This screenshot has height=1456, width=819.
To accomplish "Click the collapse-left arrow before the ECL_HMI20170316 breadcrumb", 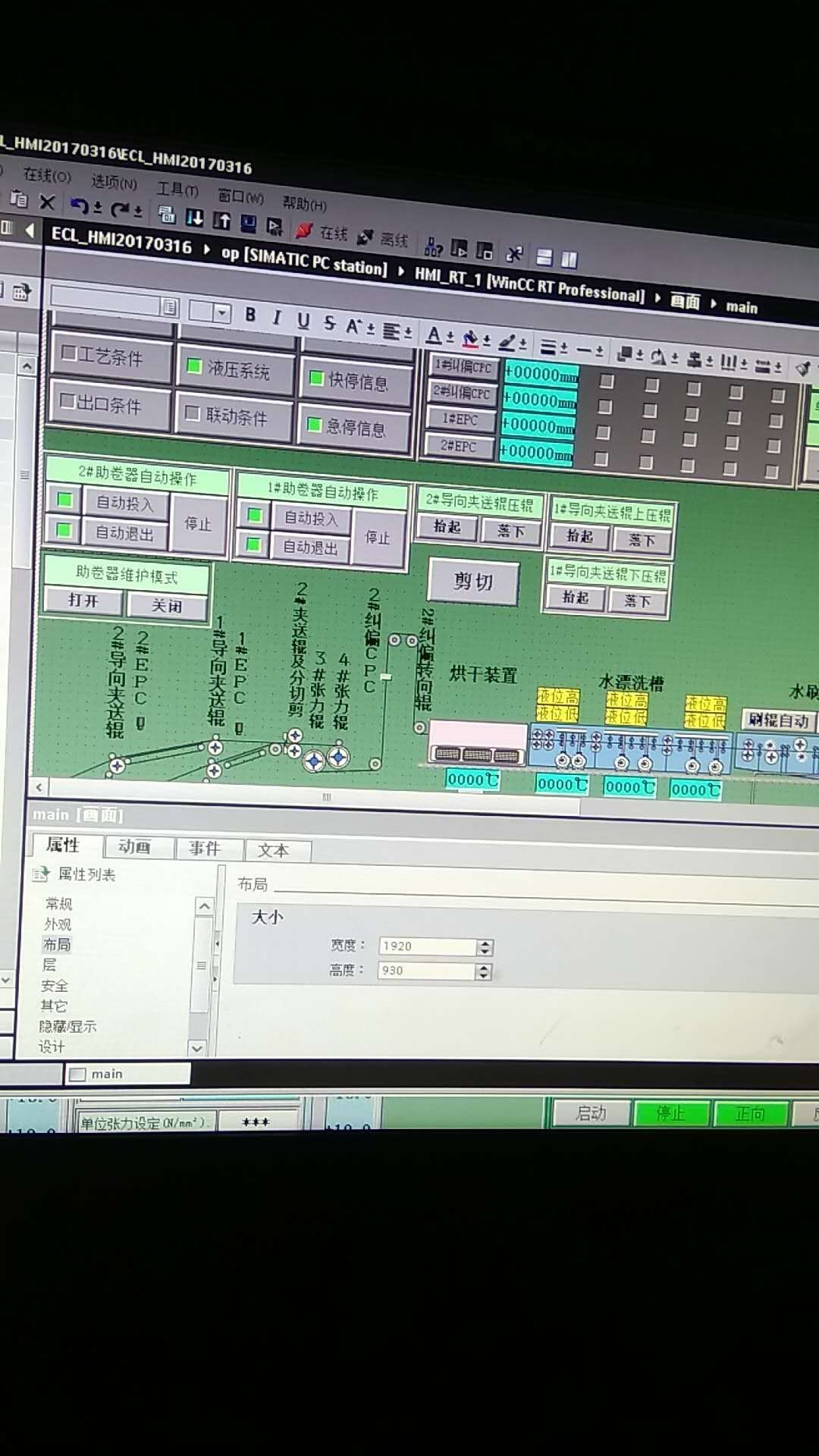I will (30, 230).
